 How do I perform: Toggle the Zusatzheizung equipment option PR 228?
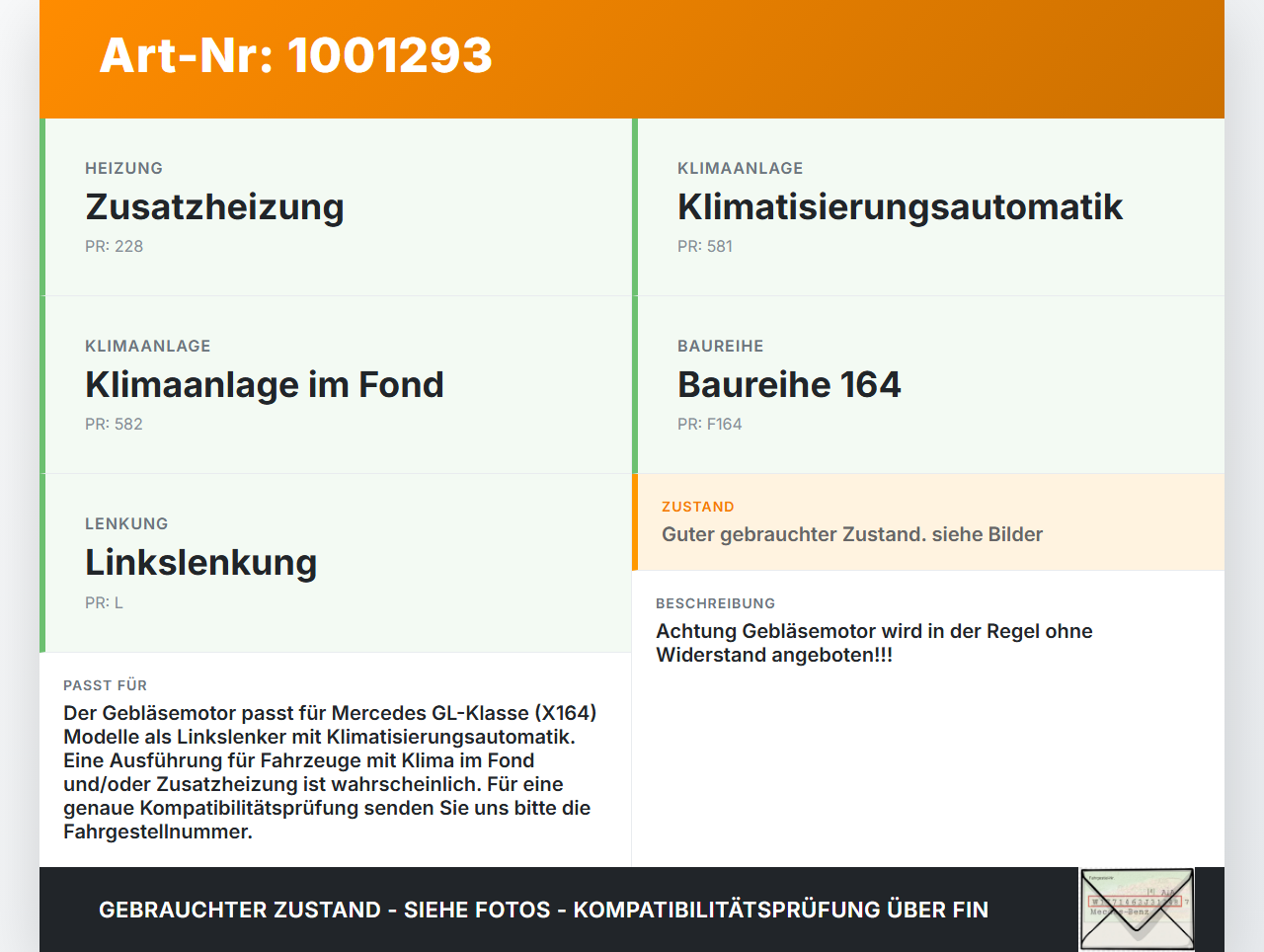tap(115, 246)
